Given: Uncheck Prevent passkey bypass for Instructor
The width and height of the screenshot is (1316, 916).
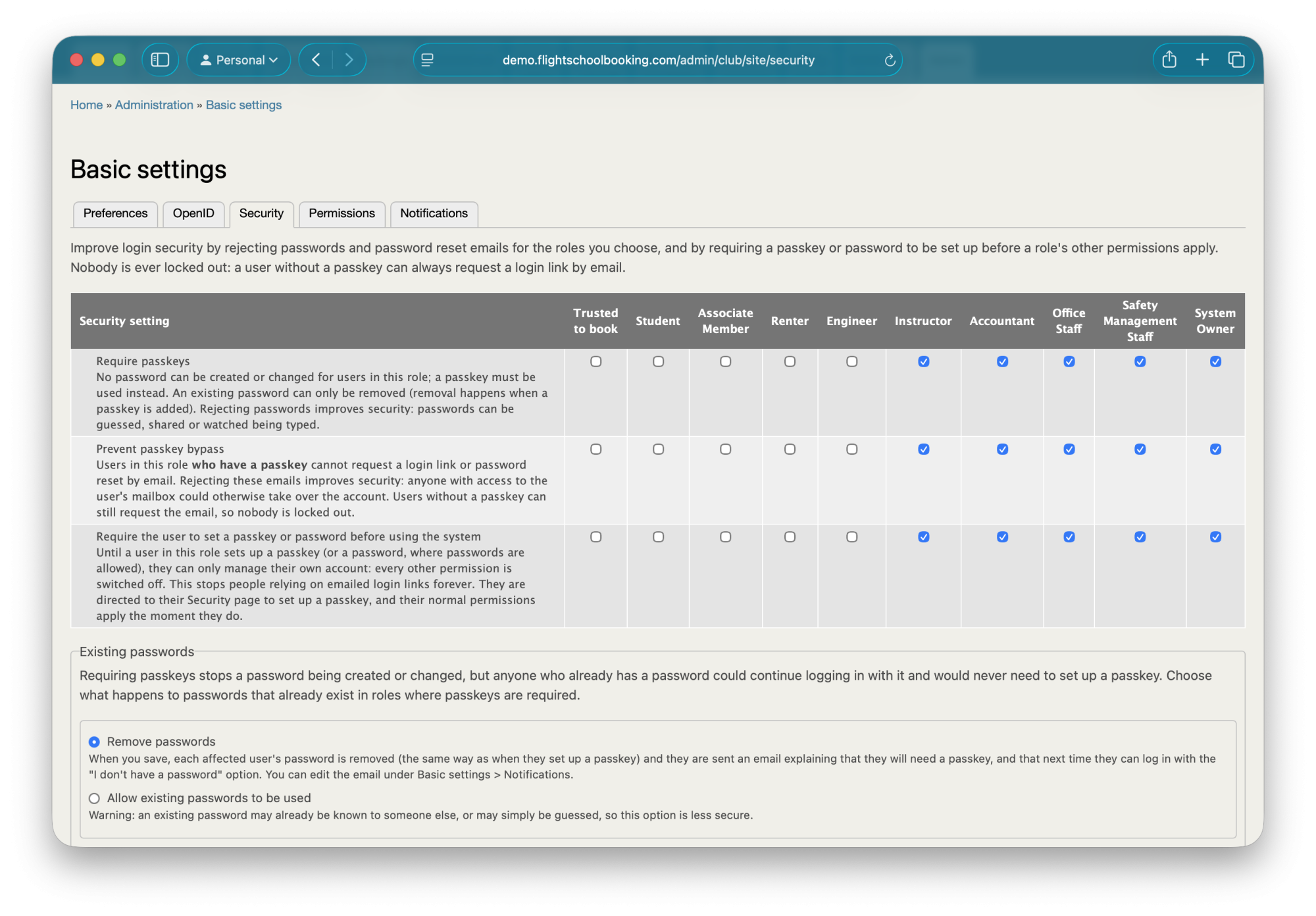Looking at the screenshot, I should 923,449.
